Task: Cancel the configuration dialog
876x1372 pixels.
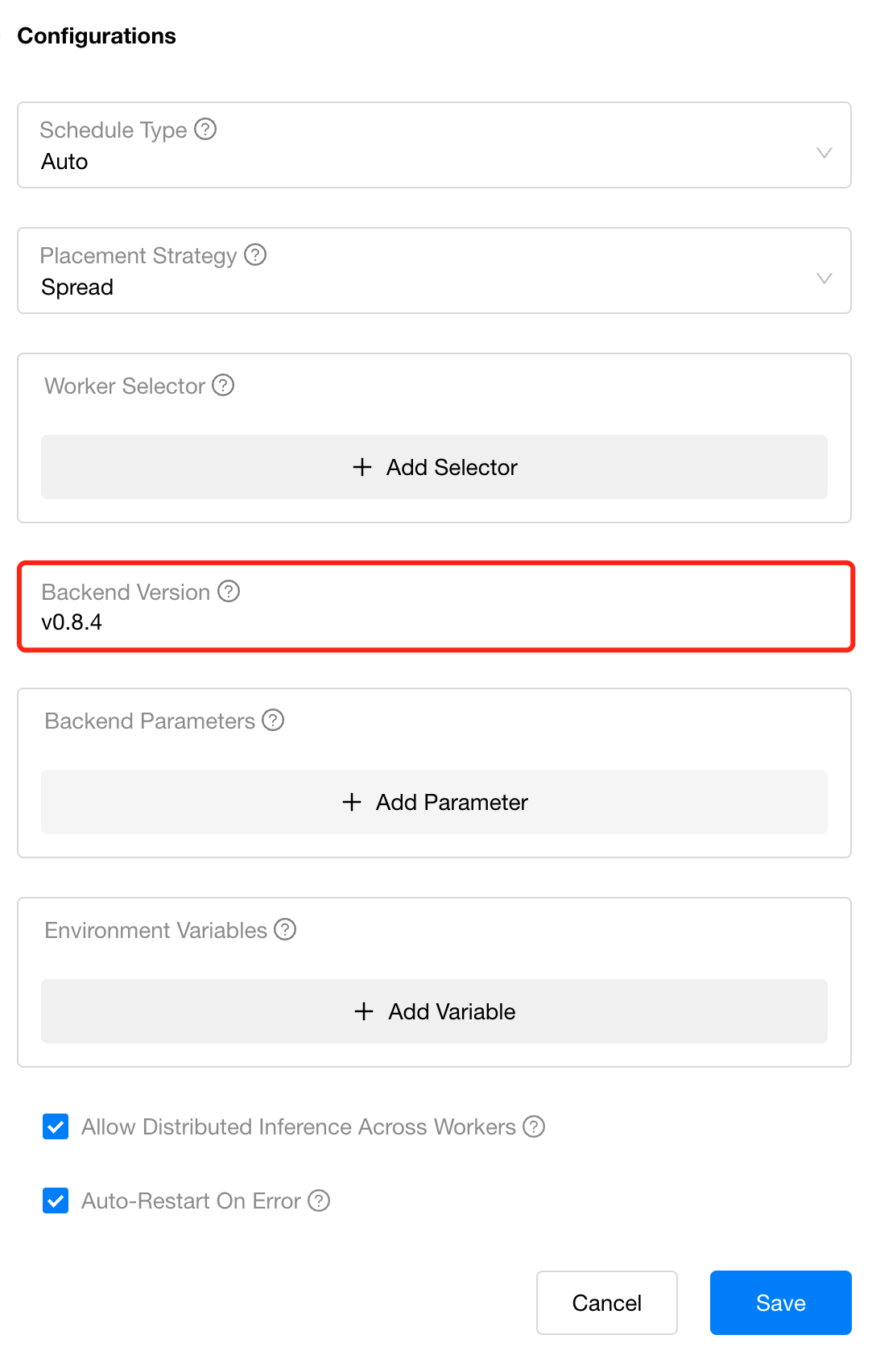Action: (x=607, y=1303)
